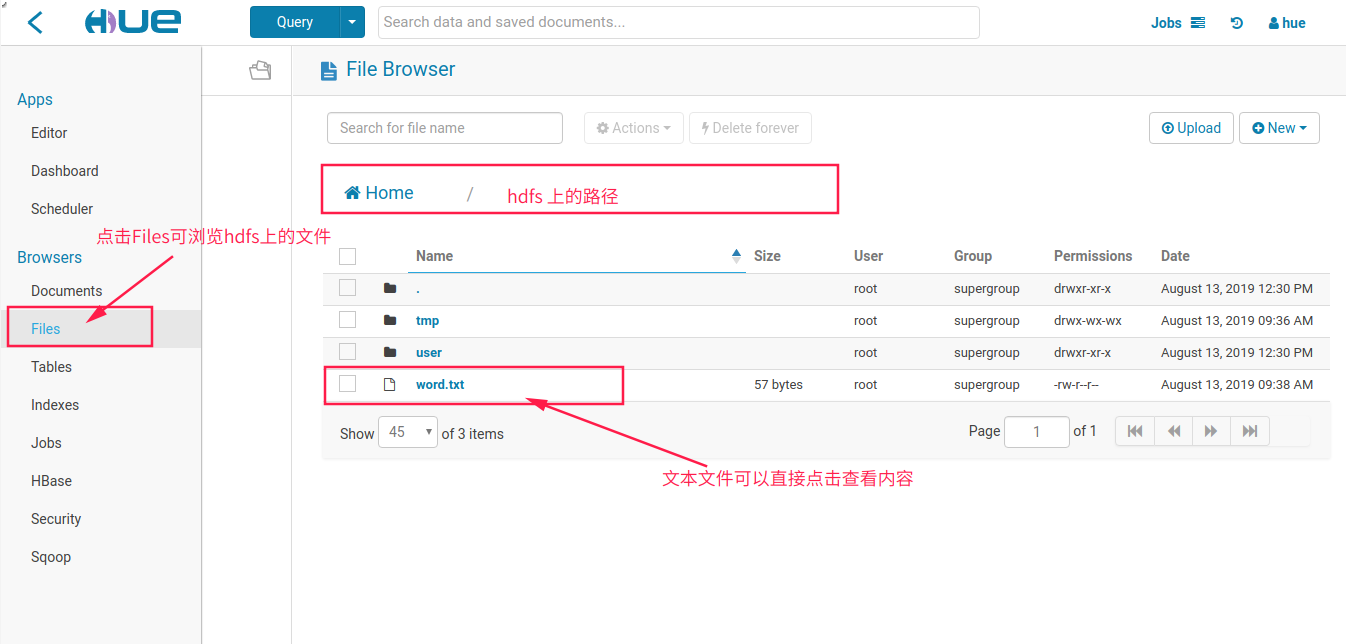Go to the next page with the pagination button
1346x644 pixels.
1211,431
